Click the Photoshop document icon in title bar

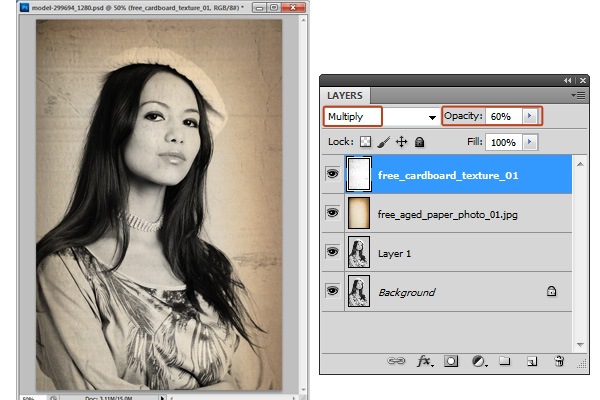point(24,7)
